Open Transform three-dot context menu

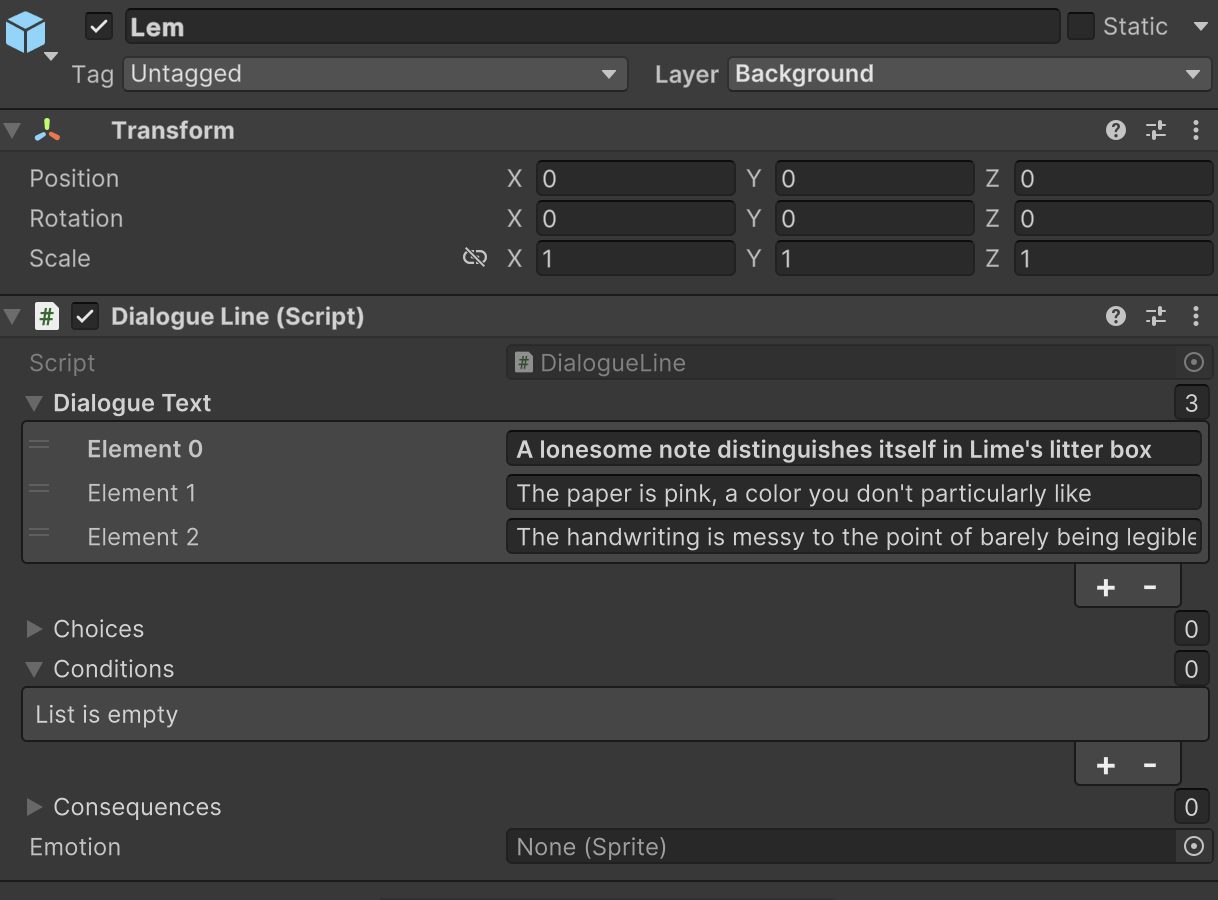[1196, 130]
